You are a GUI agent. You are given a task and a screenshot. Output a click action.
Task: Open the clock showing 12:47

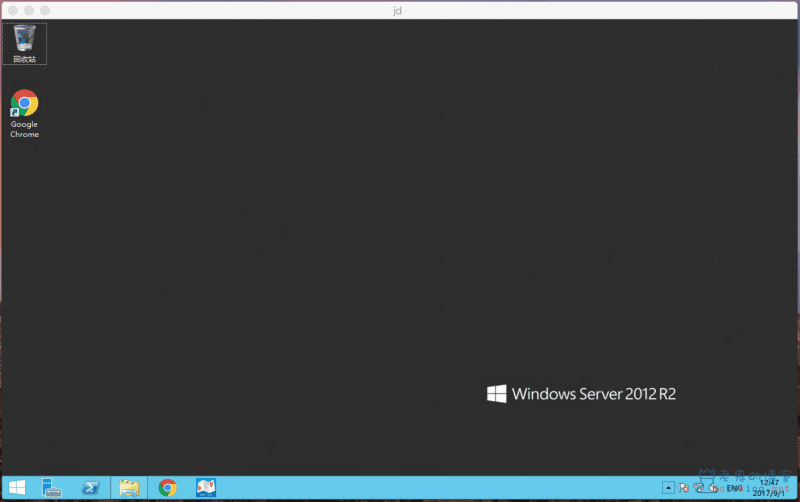point(769,483)
